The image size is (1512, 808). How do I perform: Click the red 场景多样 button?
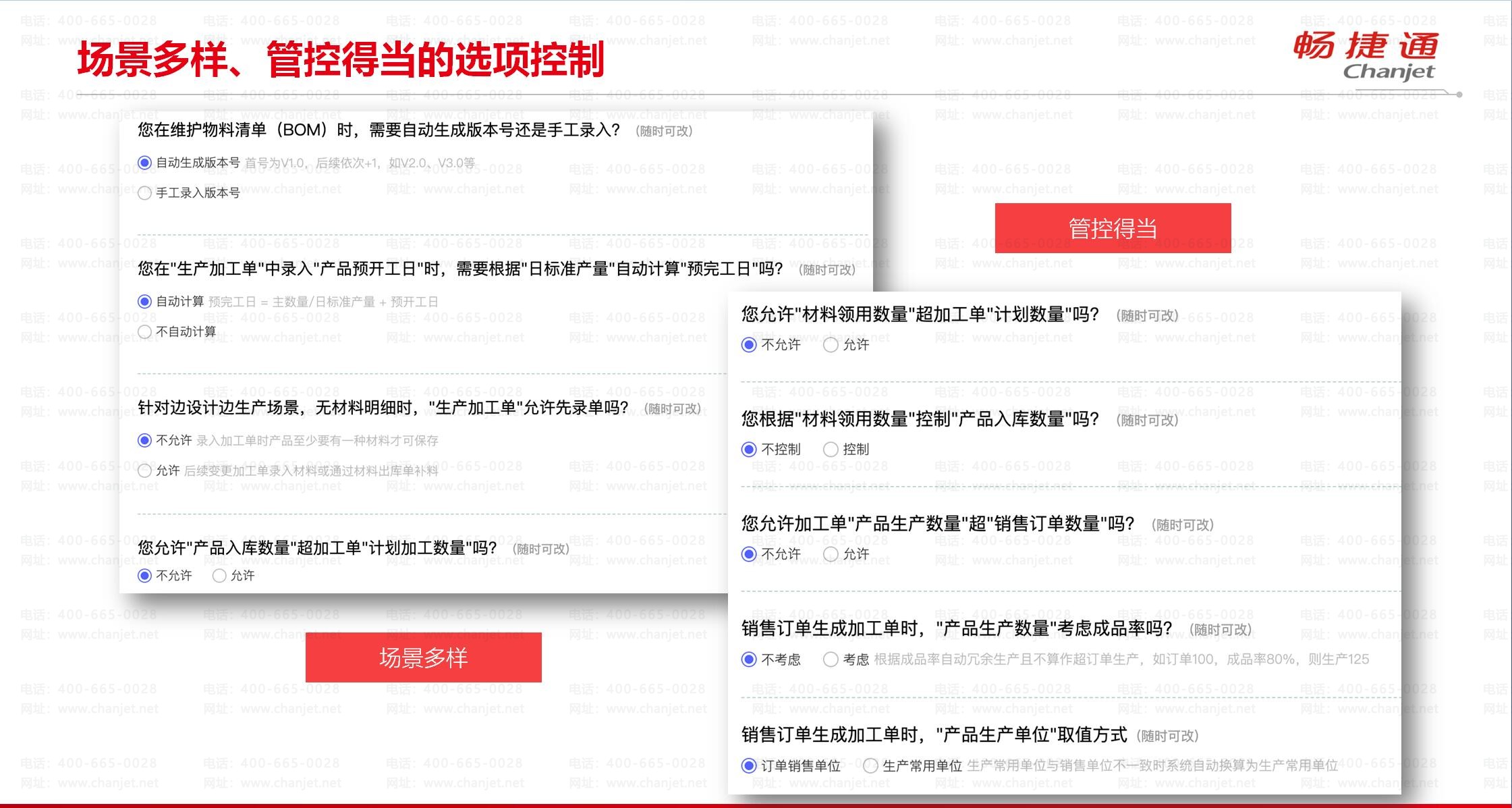click(x=424, y=657)
